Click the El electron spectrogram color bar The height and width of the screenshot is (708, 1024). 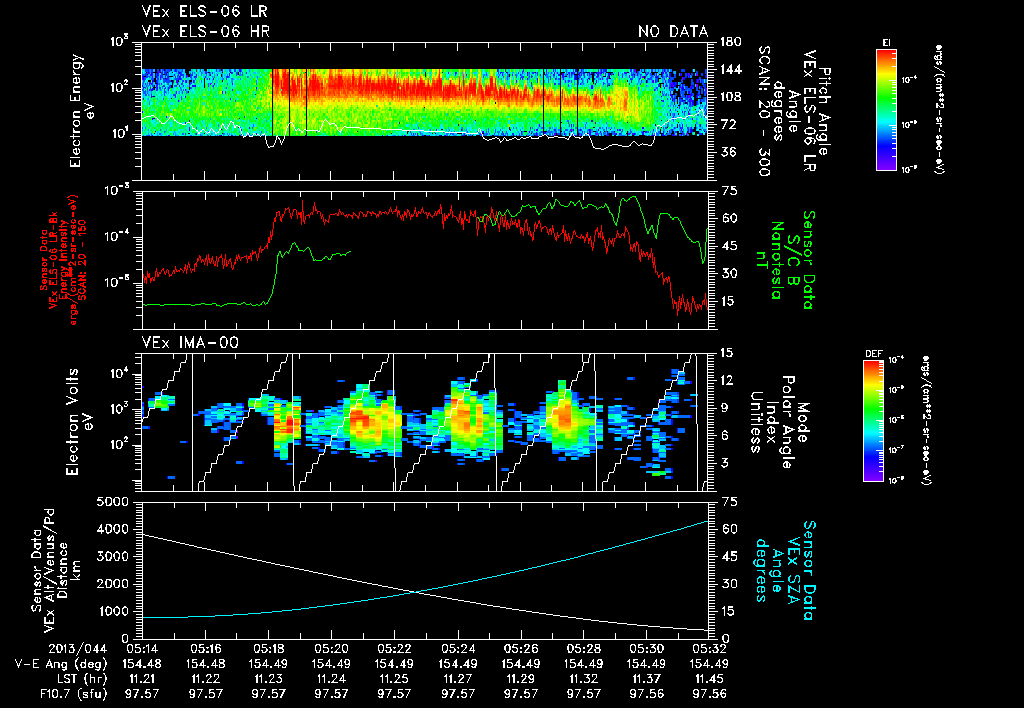pos(886,108)
